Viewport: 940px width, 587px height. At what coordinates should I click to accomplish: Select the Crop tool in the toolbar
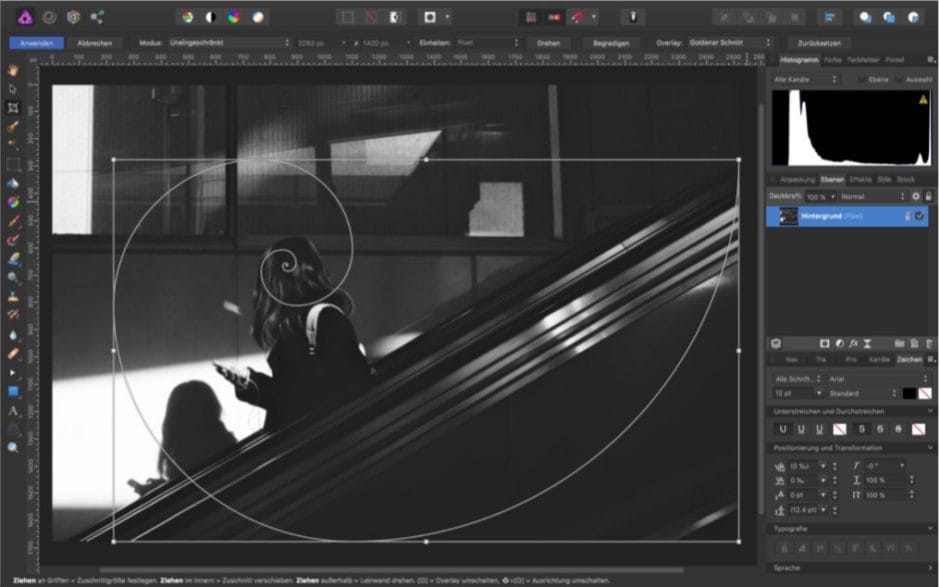click(13, 107)
